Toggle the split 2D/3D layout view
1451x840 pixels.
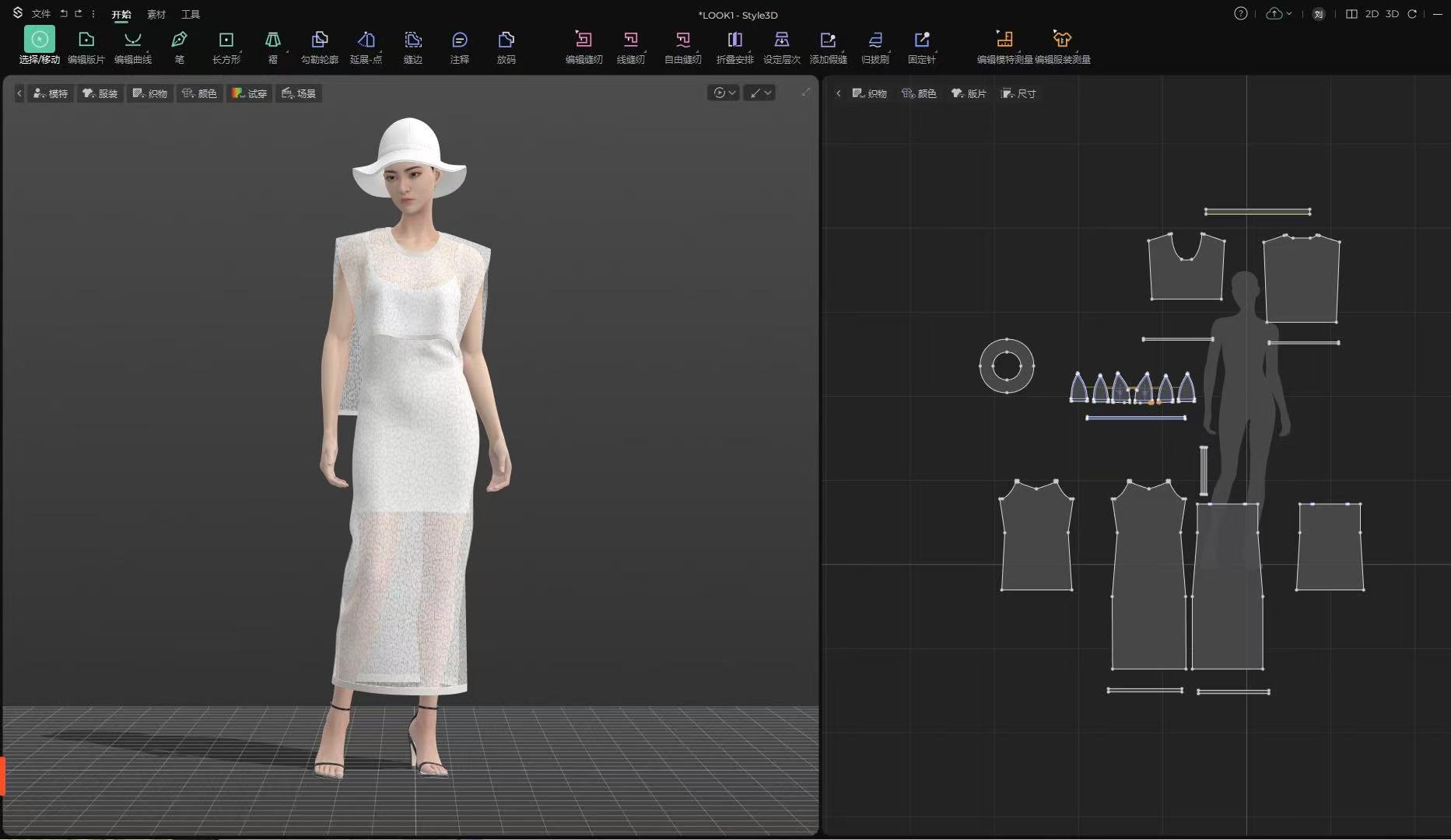coord(1351,14)
